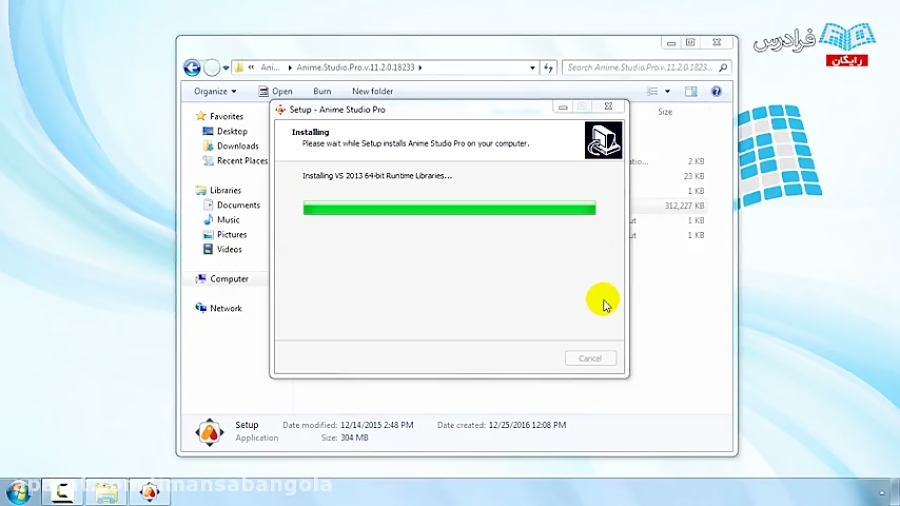Minimize the Setup - Anime Studio Pro dialog

(562, 107)
